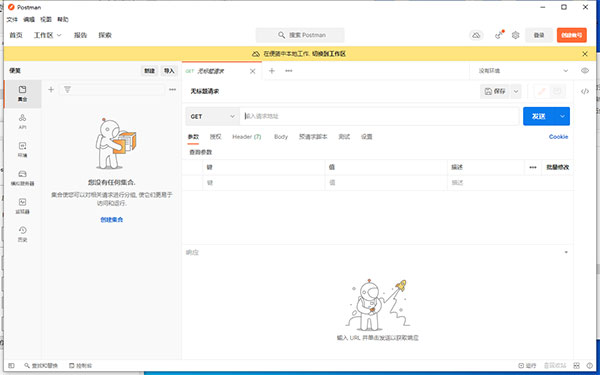Click the plus icon to add a collection
This screenshot has height=375, width=600.
(x=51, y=90)
